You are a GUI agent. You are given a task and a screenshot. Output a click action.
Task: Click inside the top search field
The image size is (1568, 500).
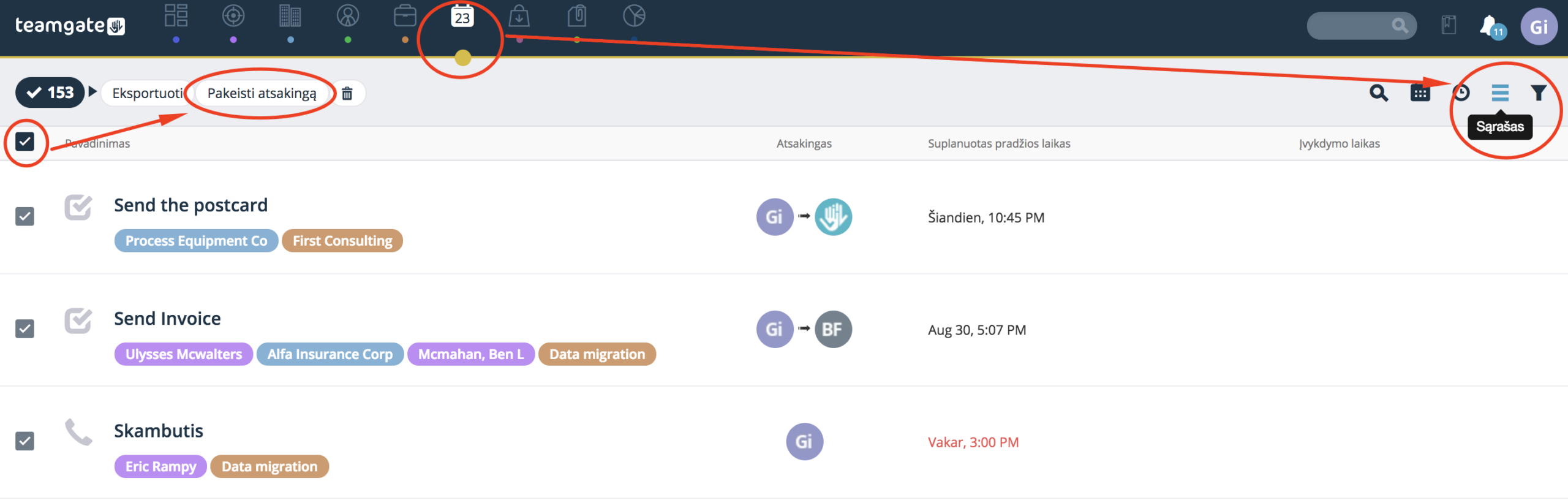pyautogui.click(x=1361, y=26)
